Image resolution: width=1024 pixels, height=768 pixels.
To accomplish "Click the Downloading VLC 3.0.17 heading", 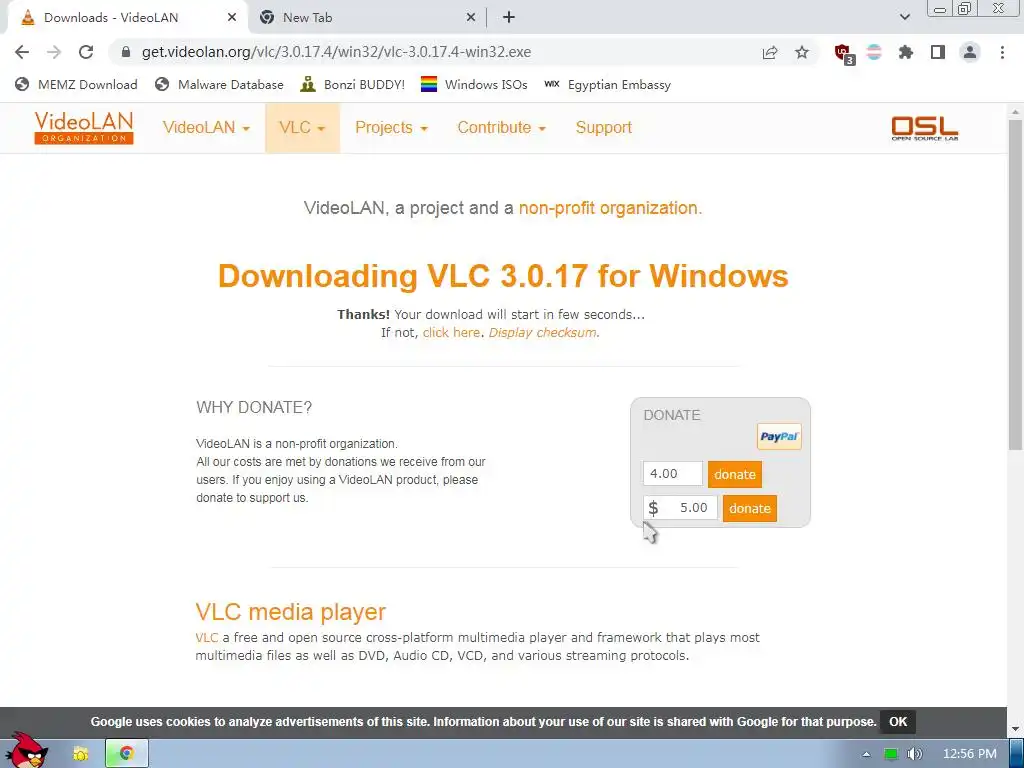I will [503, 276].
